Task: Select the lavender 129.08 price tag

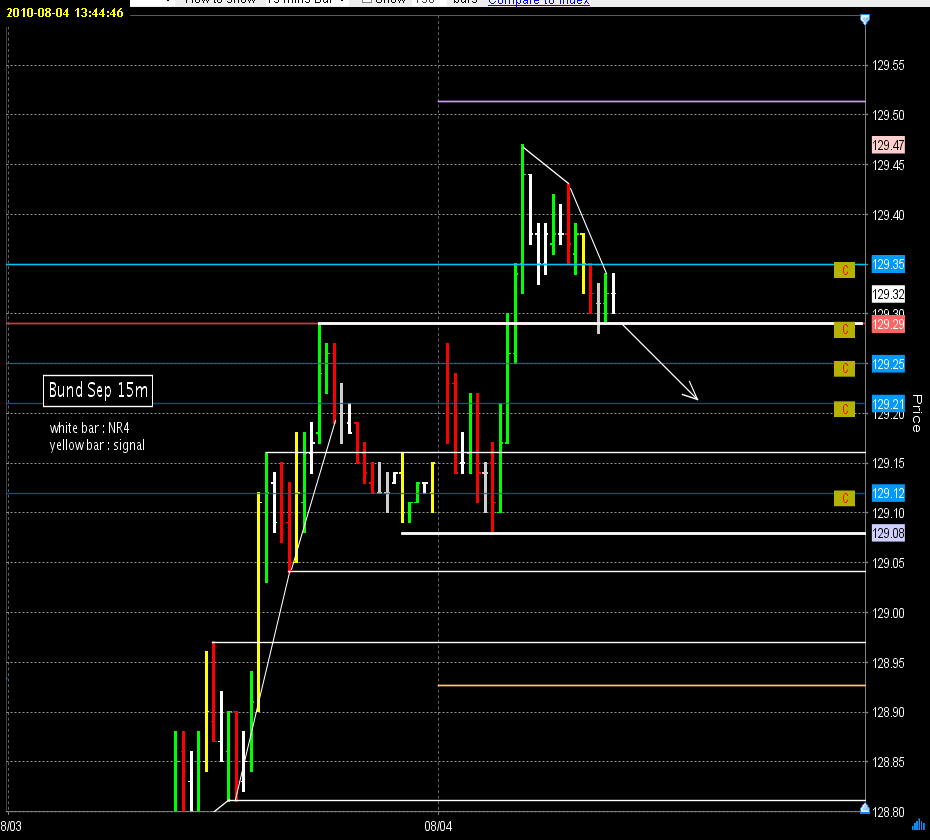Action: click(x=888, y=533)
